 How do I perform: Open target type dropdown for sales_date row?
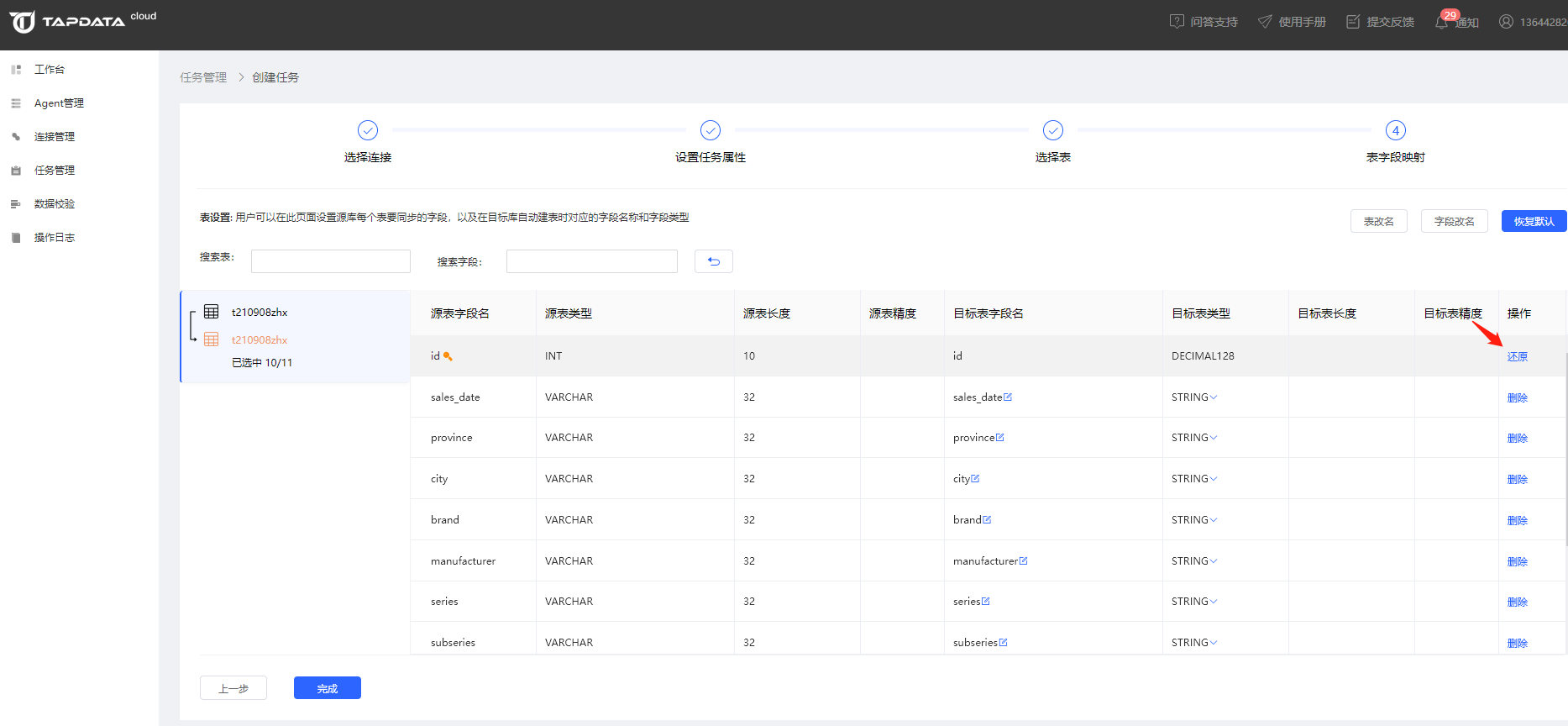pyautogui.click(x=1213, y=397)
